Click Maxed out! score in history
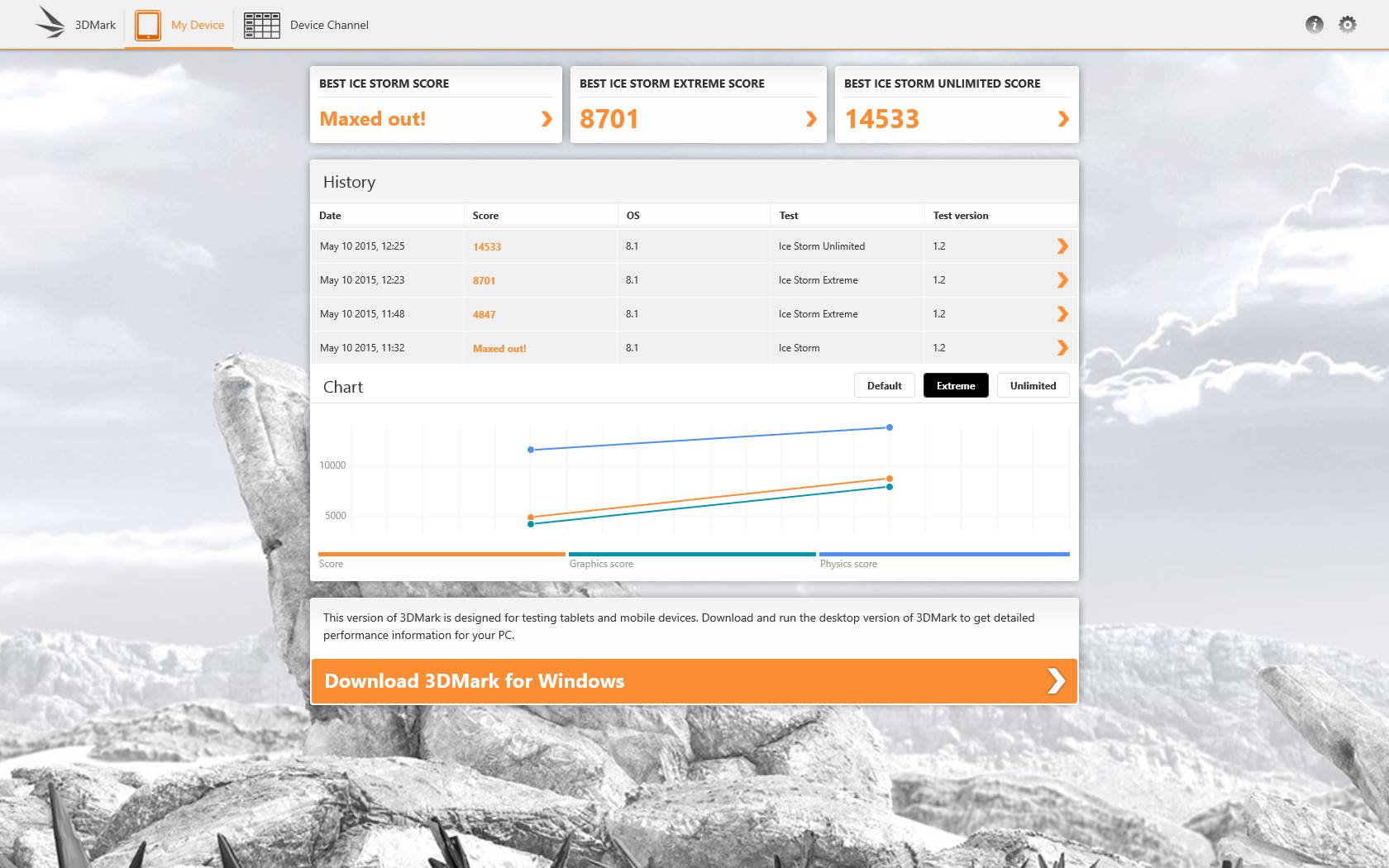Viewport: 1389px width, 868px height. 499,349
